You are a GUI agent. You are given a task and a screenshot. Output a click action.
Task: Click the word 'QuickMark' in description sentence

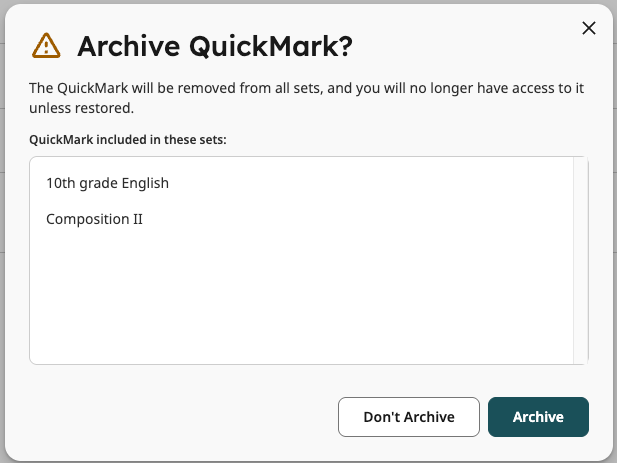point(92,88)
